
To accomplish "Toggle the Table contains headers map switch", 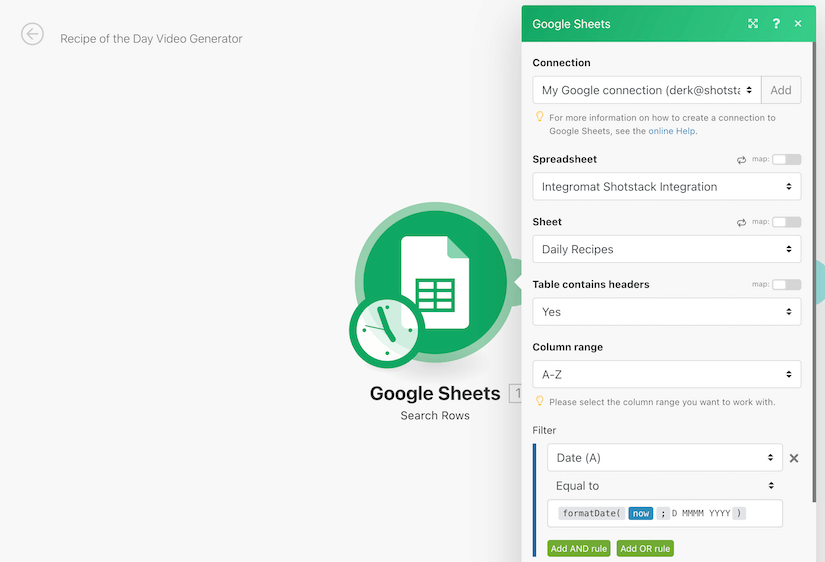I will (x=787, y=285).
